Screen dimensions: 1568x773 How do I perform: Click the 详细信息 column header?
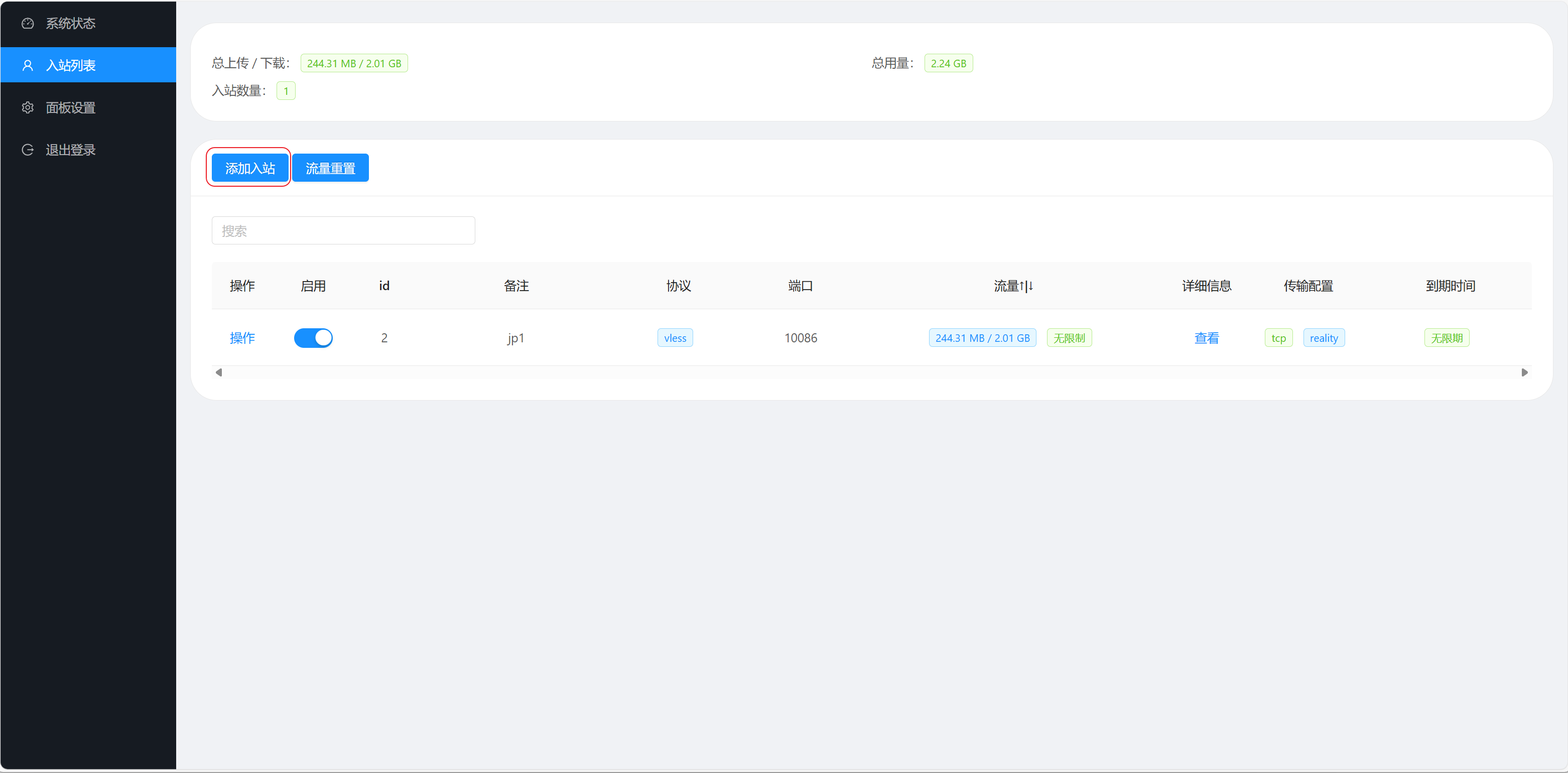click(x=1207, y=286)
